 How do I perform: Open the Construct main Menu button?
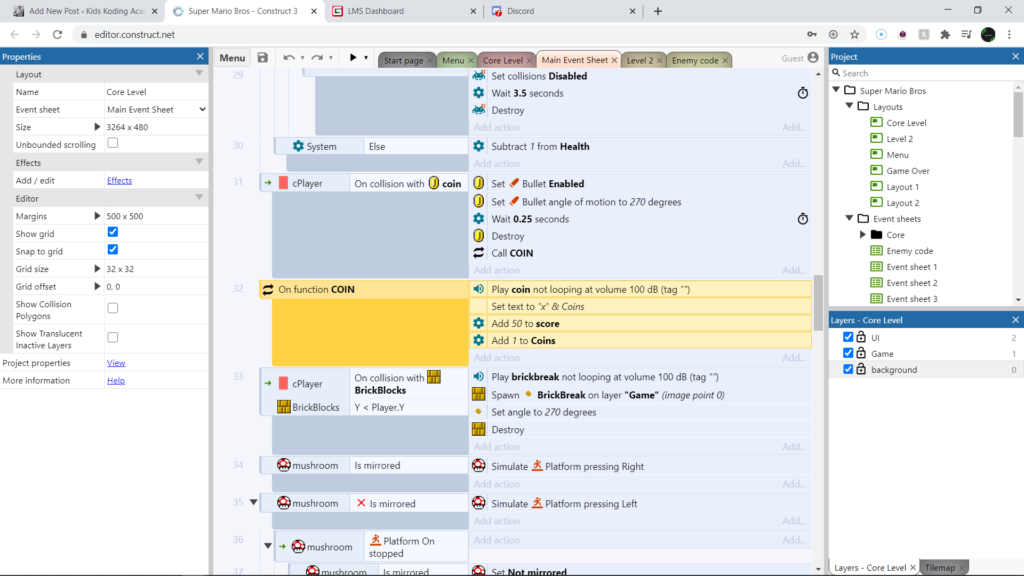point(232,57)
